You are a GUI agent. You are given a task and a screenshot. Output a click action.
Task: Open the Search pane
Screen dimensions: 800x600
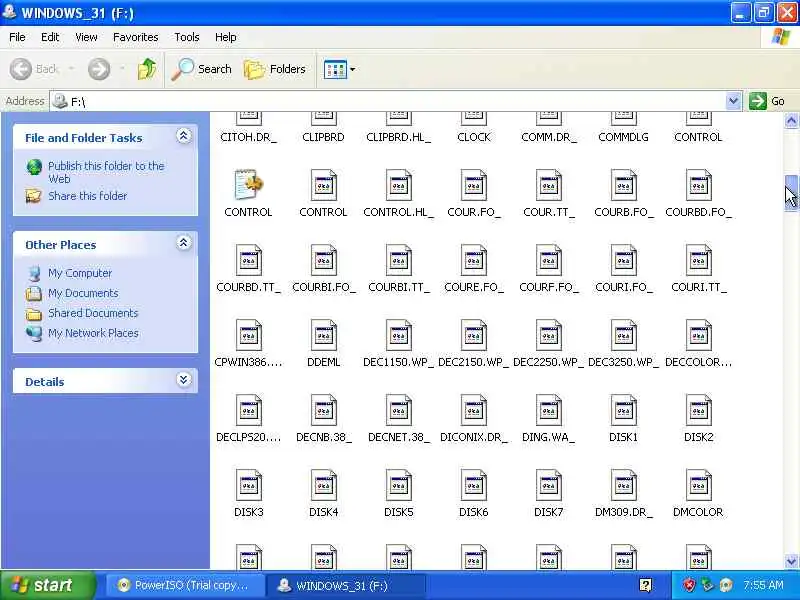pos(202,69)
